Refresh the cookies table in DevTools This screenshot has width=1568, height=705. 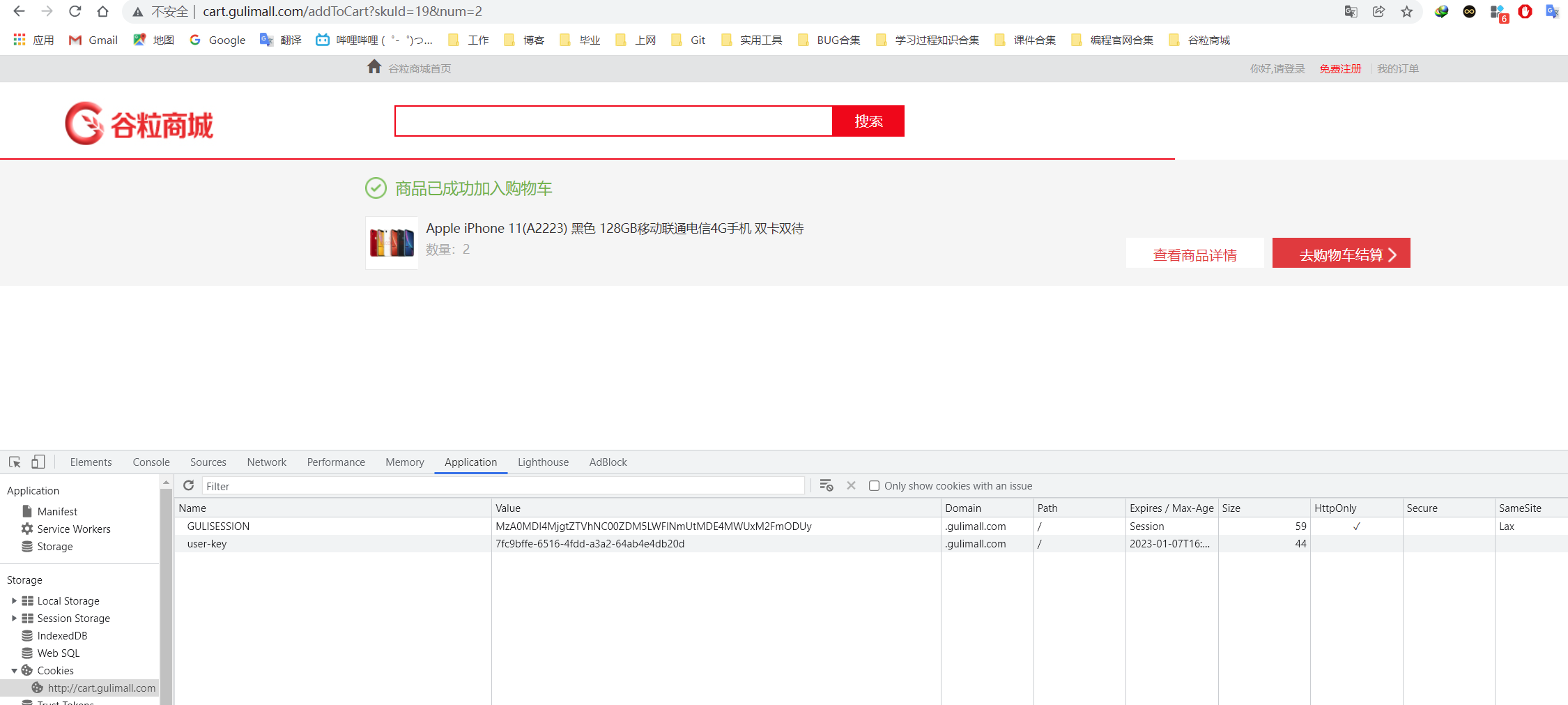188,485
